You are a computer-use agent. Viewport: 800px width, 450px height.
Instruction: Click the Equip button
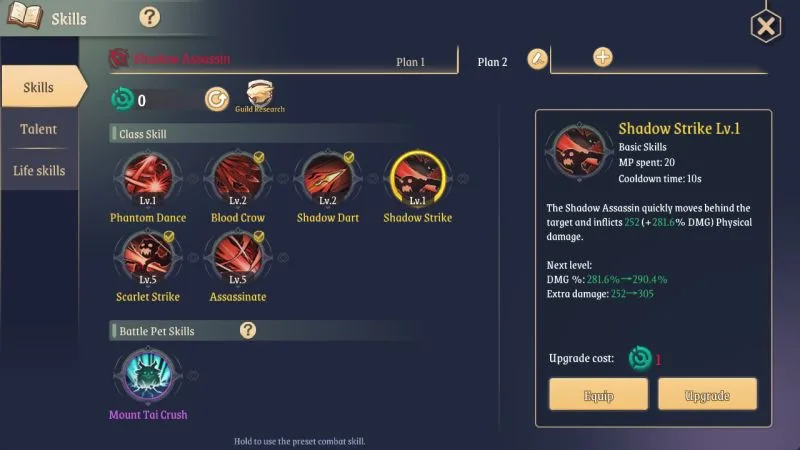click(598, 394)
